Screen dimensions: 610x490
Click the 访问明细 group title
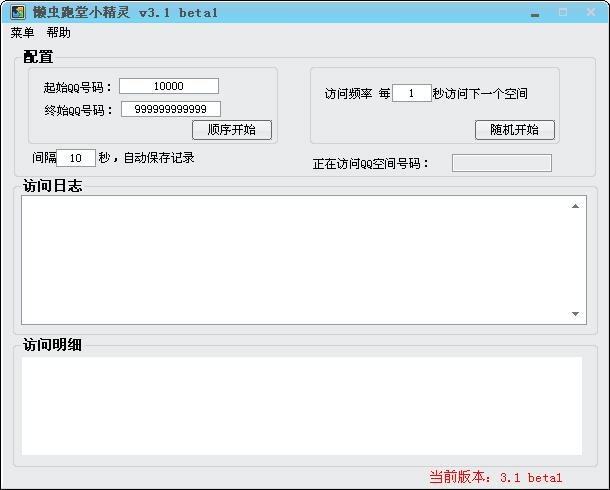[52, 345]
